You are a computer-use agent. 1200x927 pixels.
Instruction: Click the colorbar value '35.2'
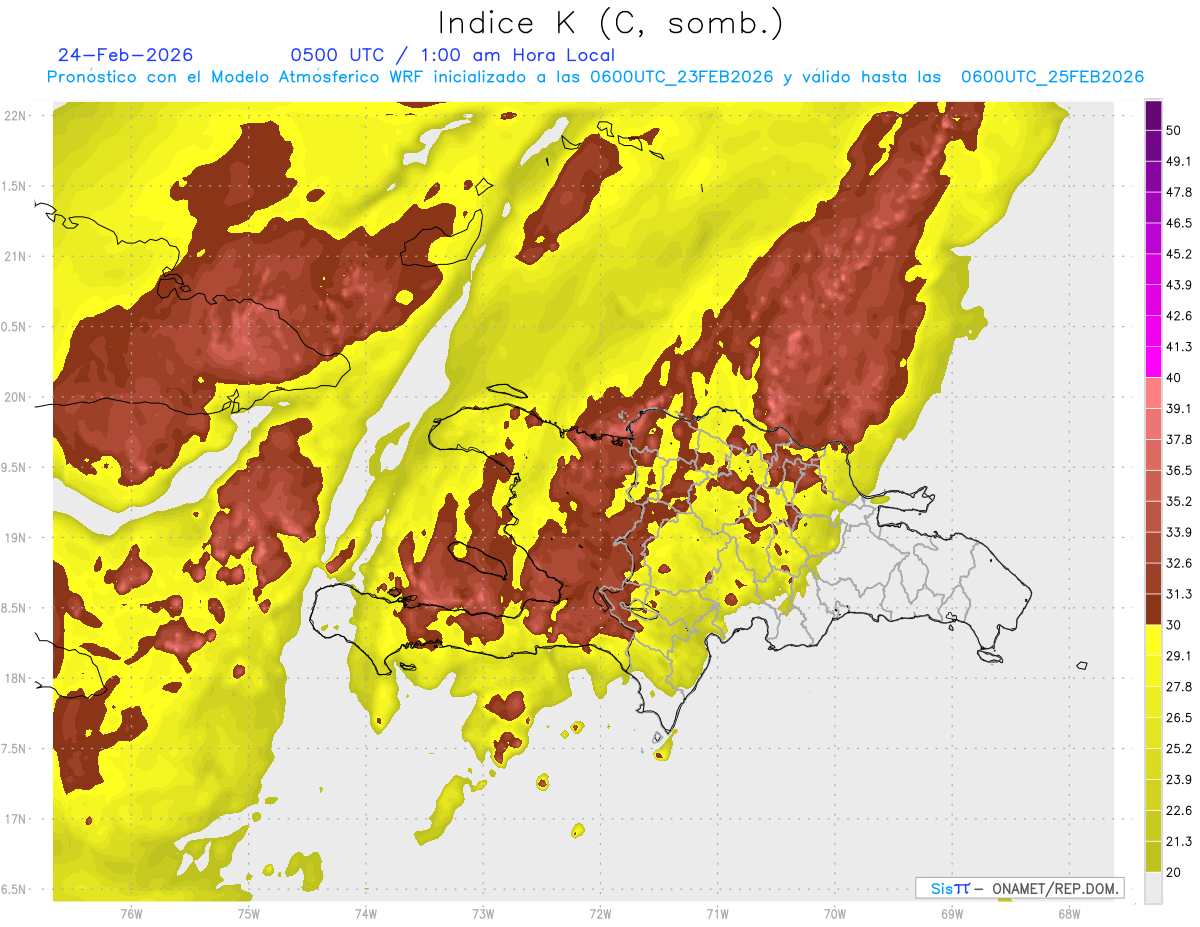(x=1179, y=501)
